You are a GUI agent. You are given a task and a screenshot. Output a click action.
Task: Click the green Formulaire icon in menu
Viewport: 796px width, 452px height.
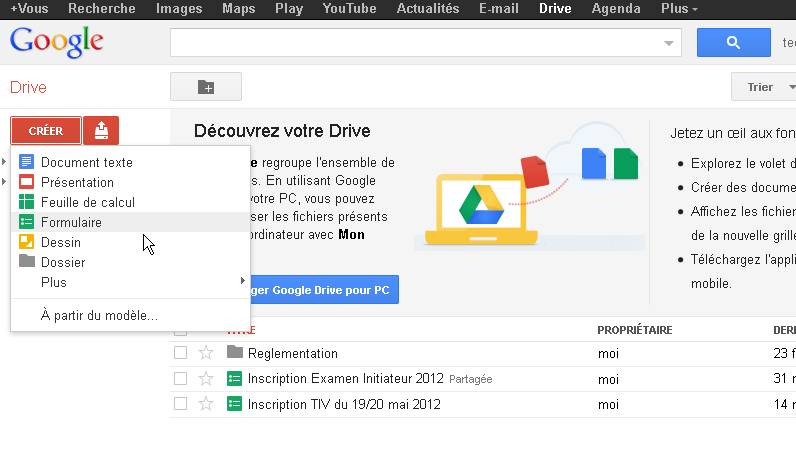tap(26, 222)
